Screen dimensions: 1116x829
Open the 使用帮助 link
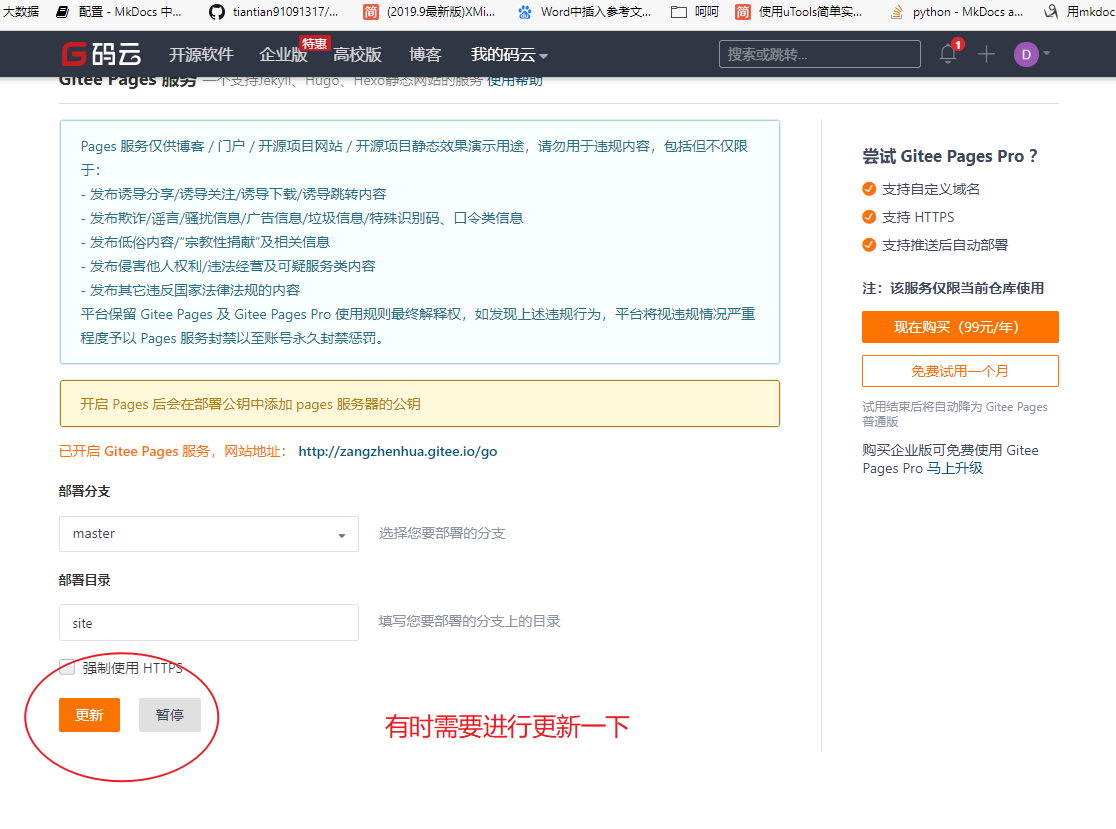tap(515, 80)
